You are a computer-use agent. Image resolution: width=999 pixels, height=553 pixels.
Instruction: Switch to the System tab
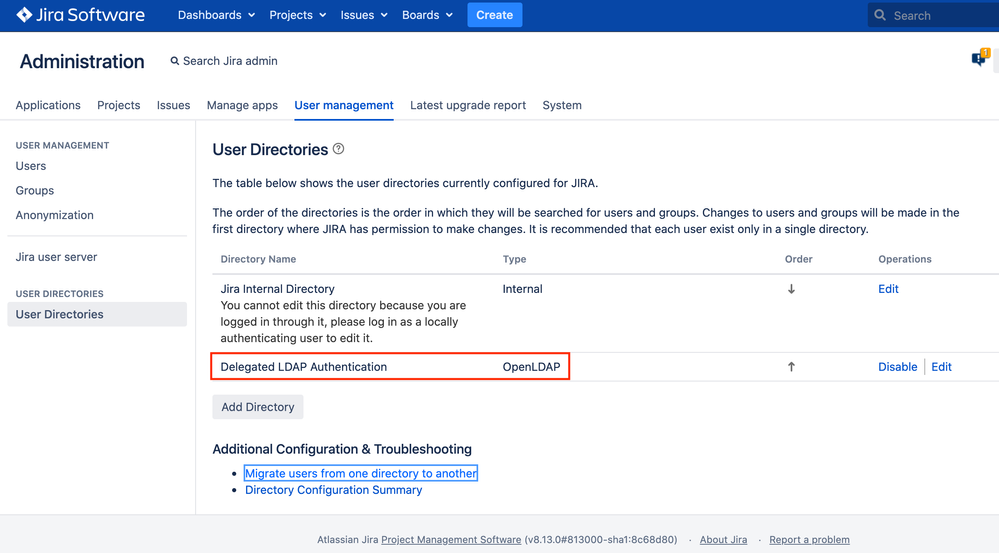(562, 105)
